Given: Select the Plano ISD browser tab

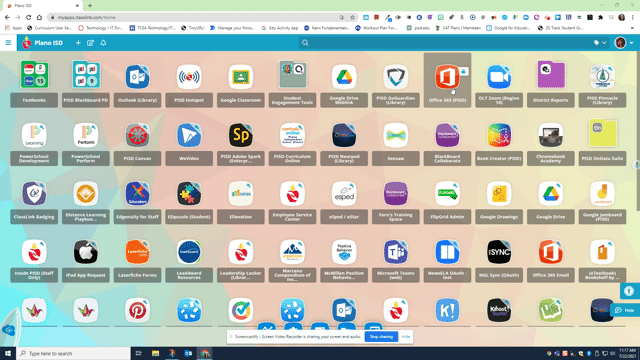Looking at the screenshot, I should click(x=41, y=5).
